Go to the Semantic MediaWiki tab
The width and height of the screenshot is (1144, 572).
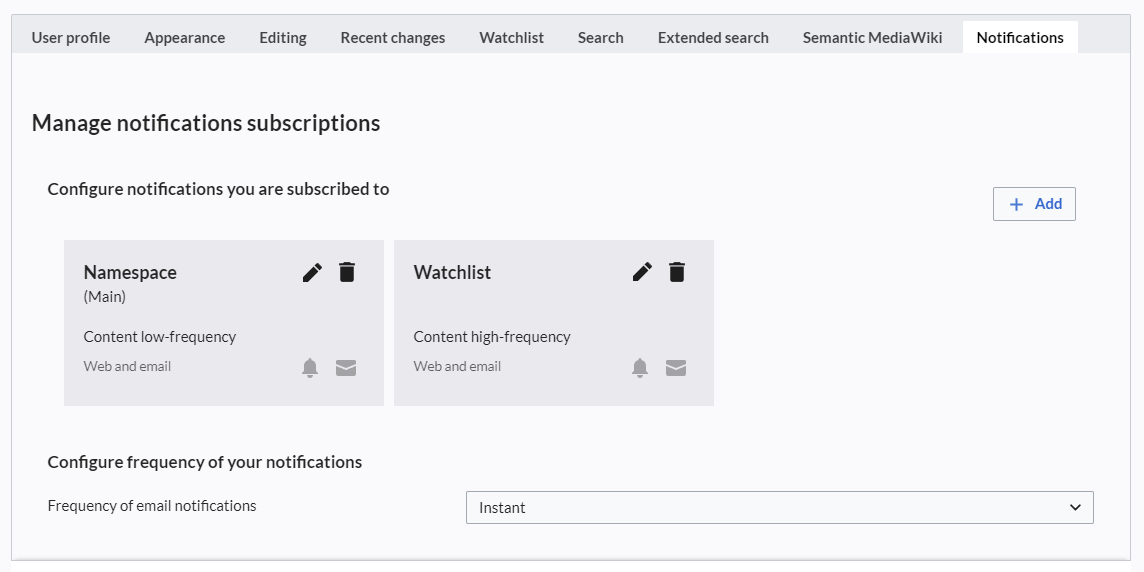click(873, 37)
